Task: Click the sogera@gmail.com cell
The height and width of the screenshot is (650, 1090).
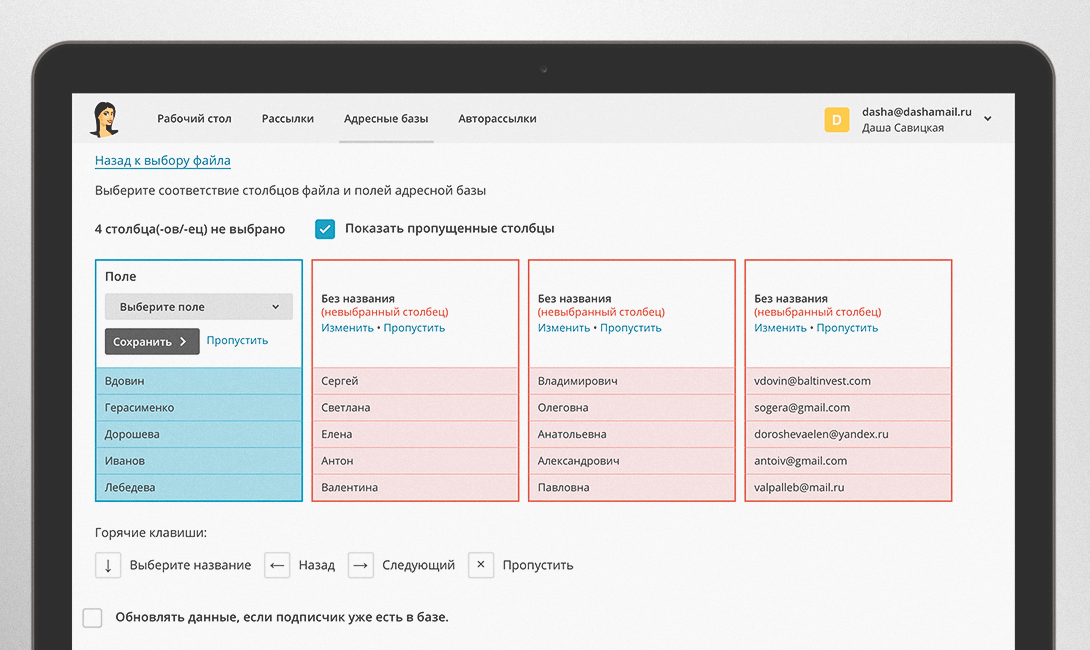Action: click(x=848, y=407)
